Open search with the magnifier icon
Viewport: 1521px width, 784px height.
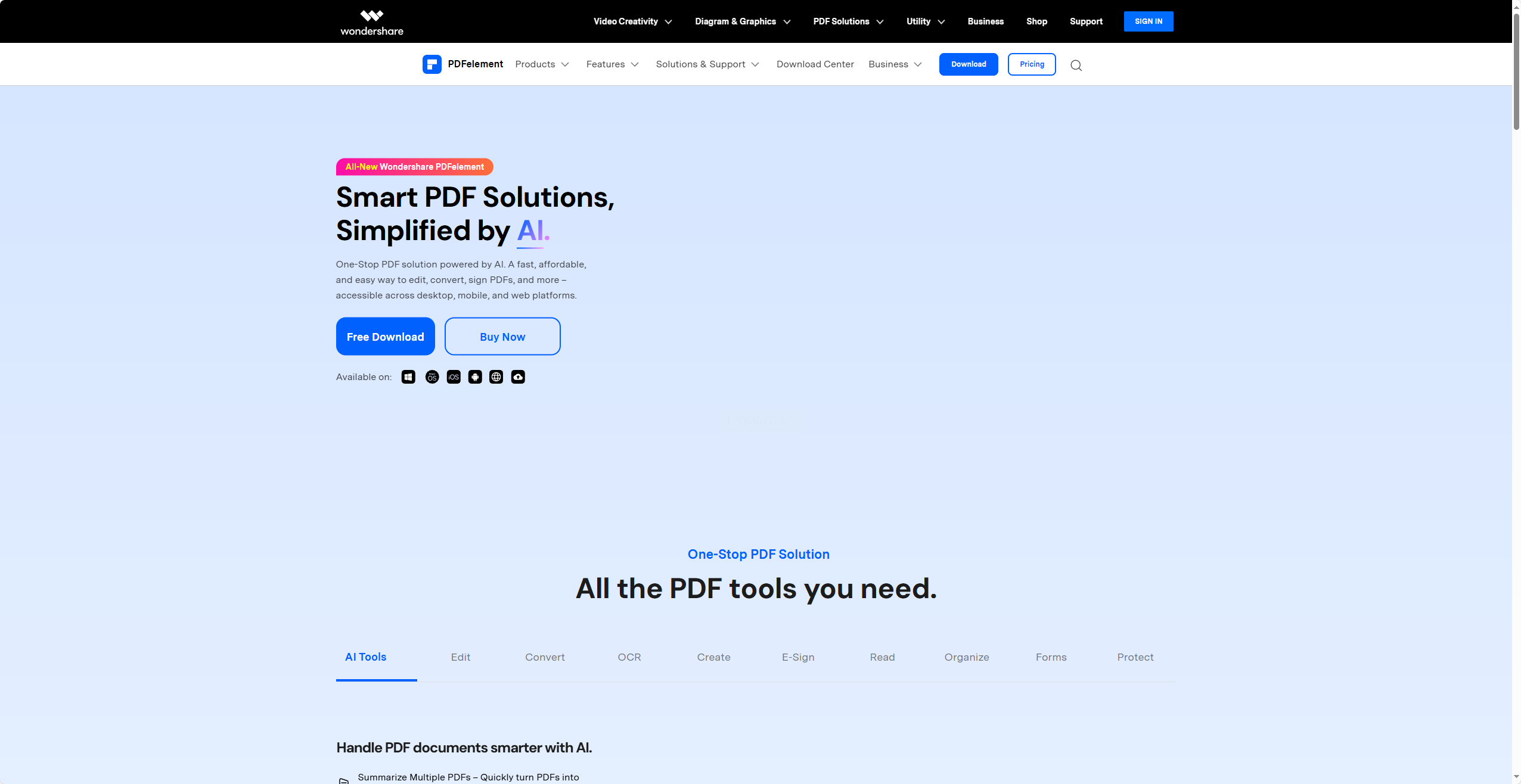click(1076, 65)
